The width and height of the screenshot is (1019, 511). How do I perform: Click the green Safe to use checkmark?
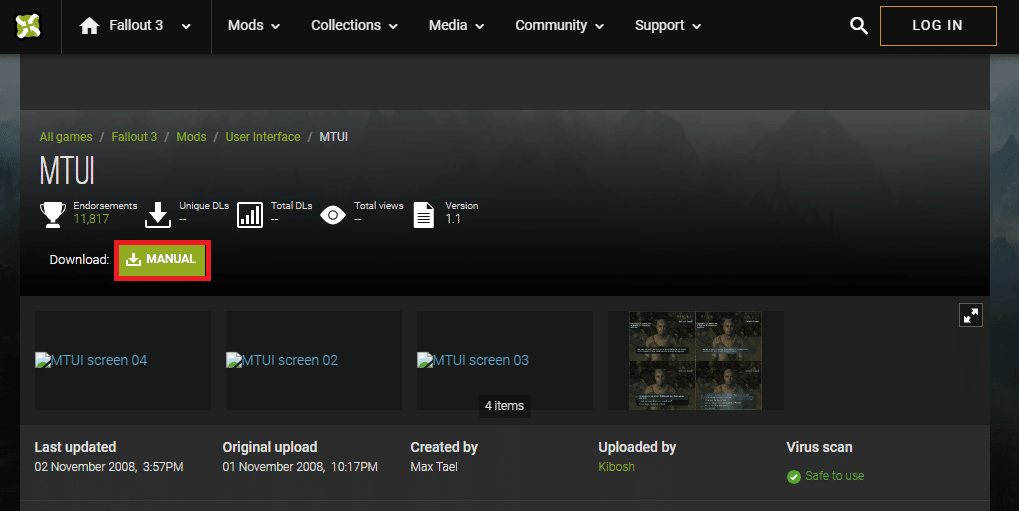pos(793,477)
